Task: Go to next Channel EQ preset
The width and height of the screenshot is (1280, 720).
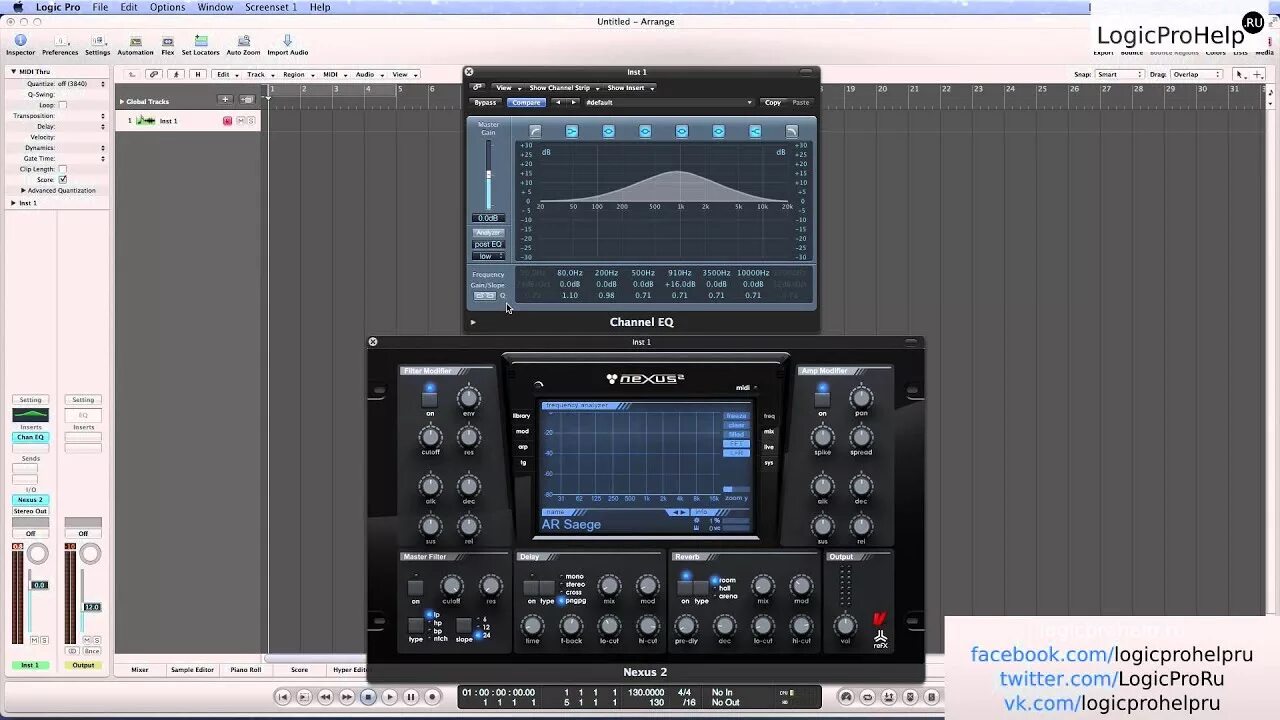Action: click(x=572, y=102)
